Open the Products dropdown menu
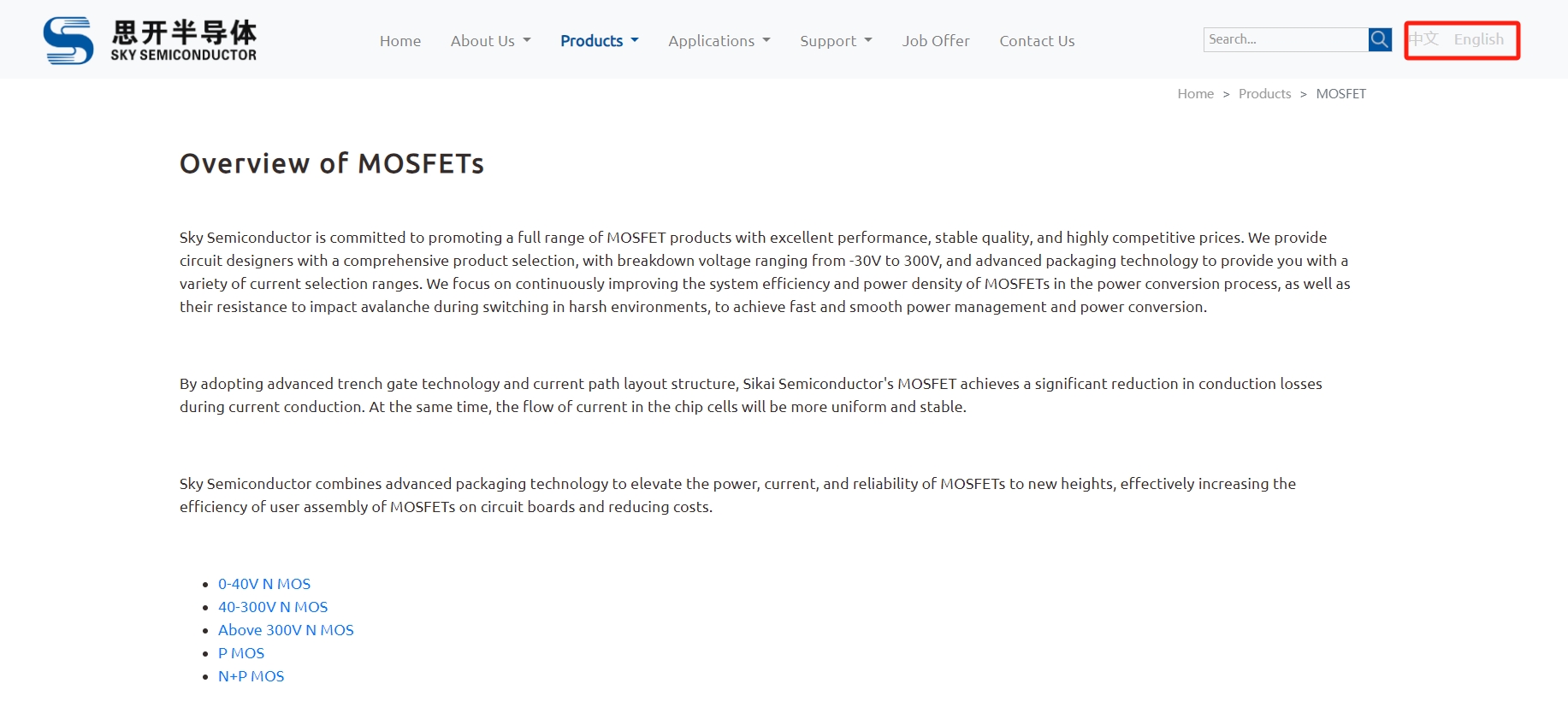This screenshot has width=1568, height=713. 599,41
